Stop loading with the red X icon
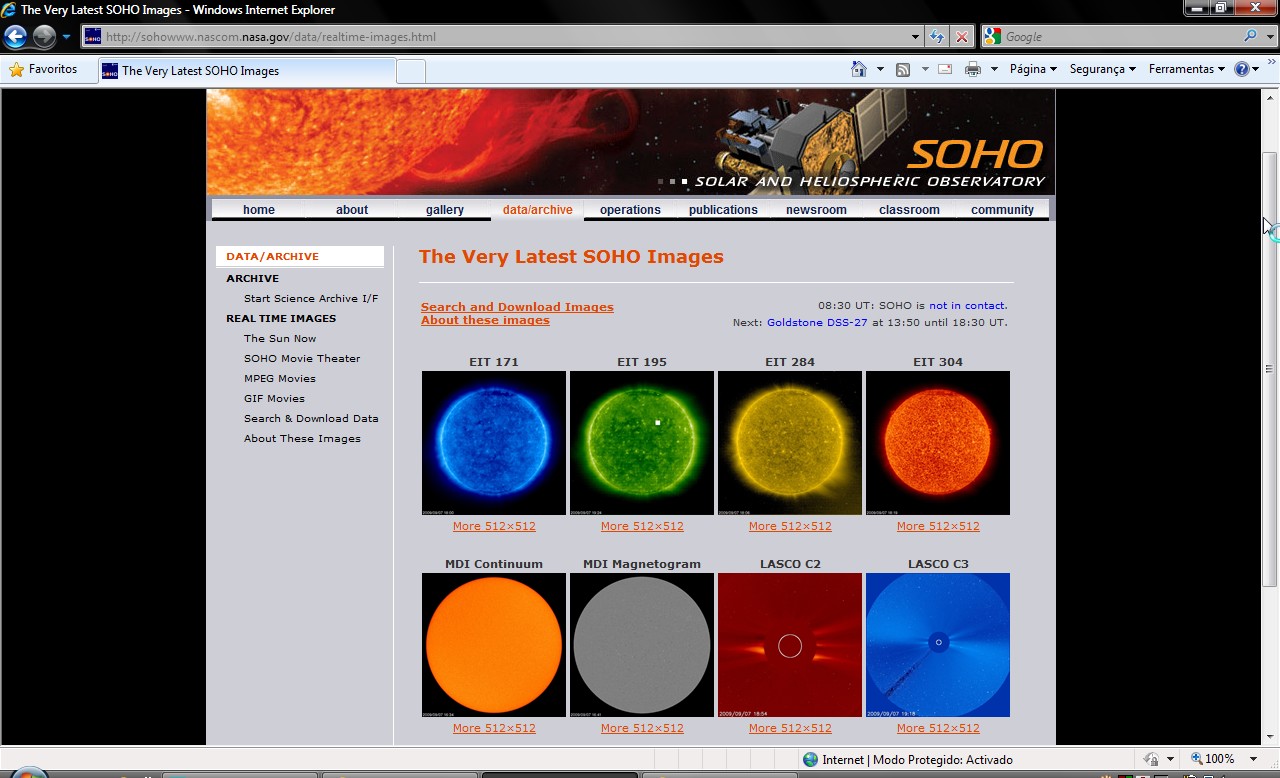Image resolution: width=1280 pixels, height=778 pixels. click(x=961, y=37)
